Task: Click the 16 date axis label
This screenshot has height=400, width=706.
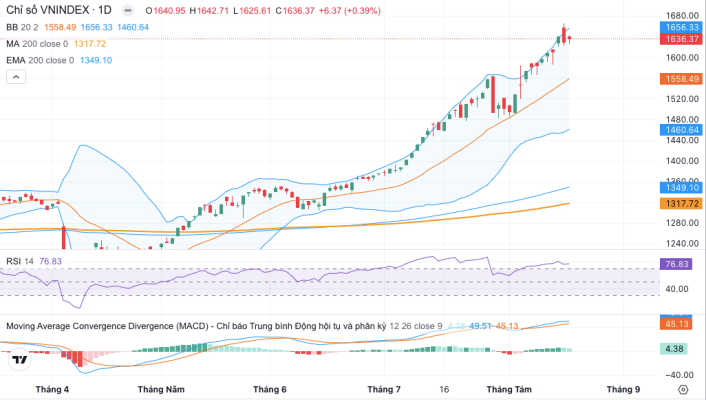Action: (x=444, y=390)
